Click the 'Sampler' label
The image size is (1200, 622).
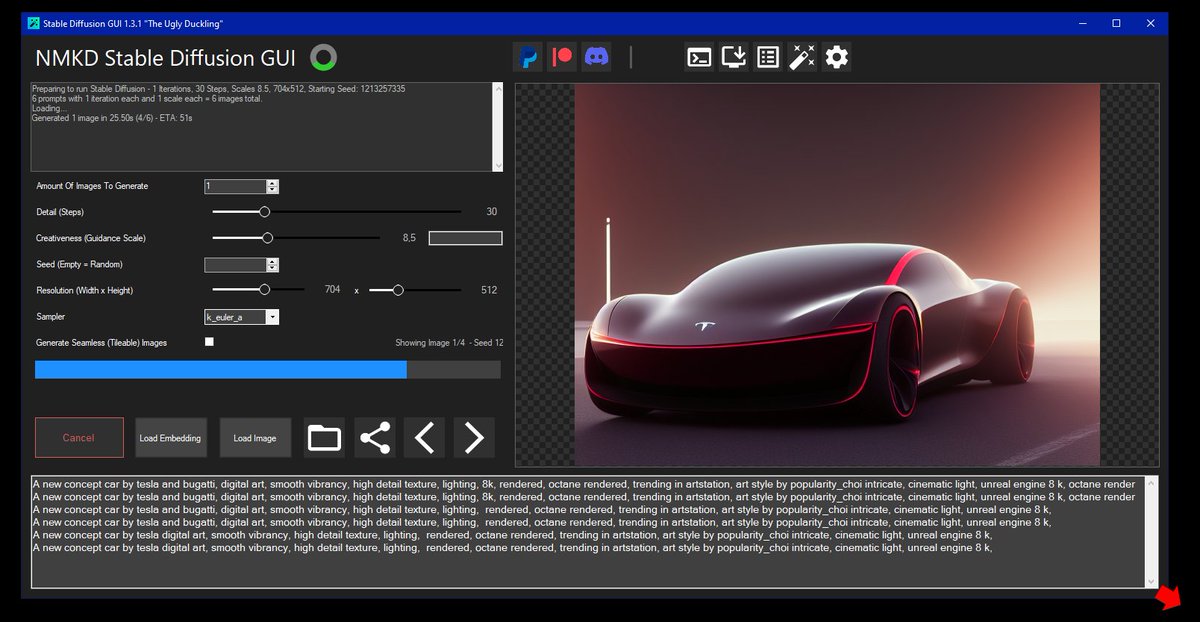pyautogui.click(x=50, y=316)
